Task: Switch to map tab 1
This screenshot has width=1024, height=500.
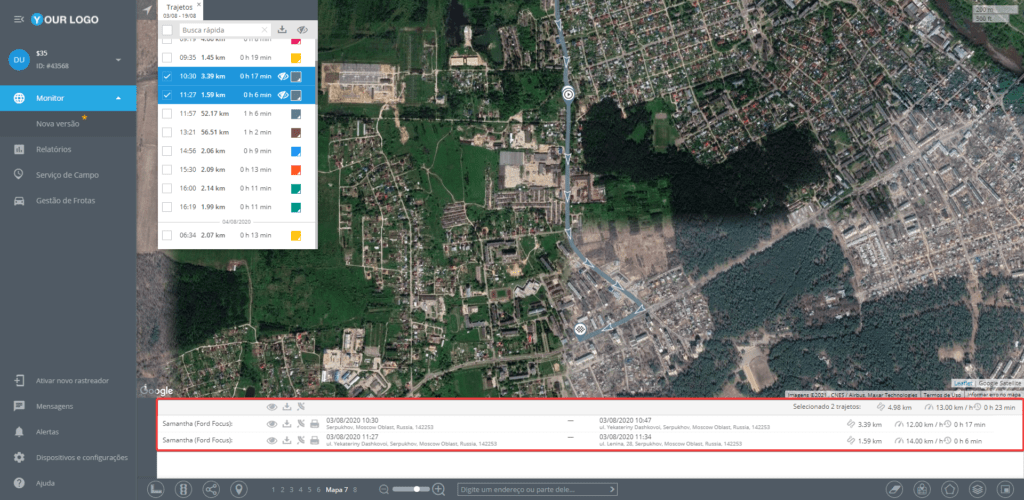Action: (274, 489)
